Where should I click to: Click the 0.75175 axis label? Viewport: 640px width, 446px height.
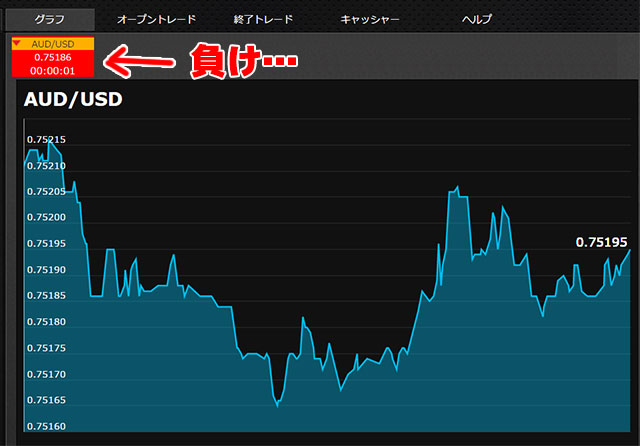click(x=46, y=348)
